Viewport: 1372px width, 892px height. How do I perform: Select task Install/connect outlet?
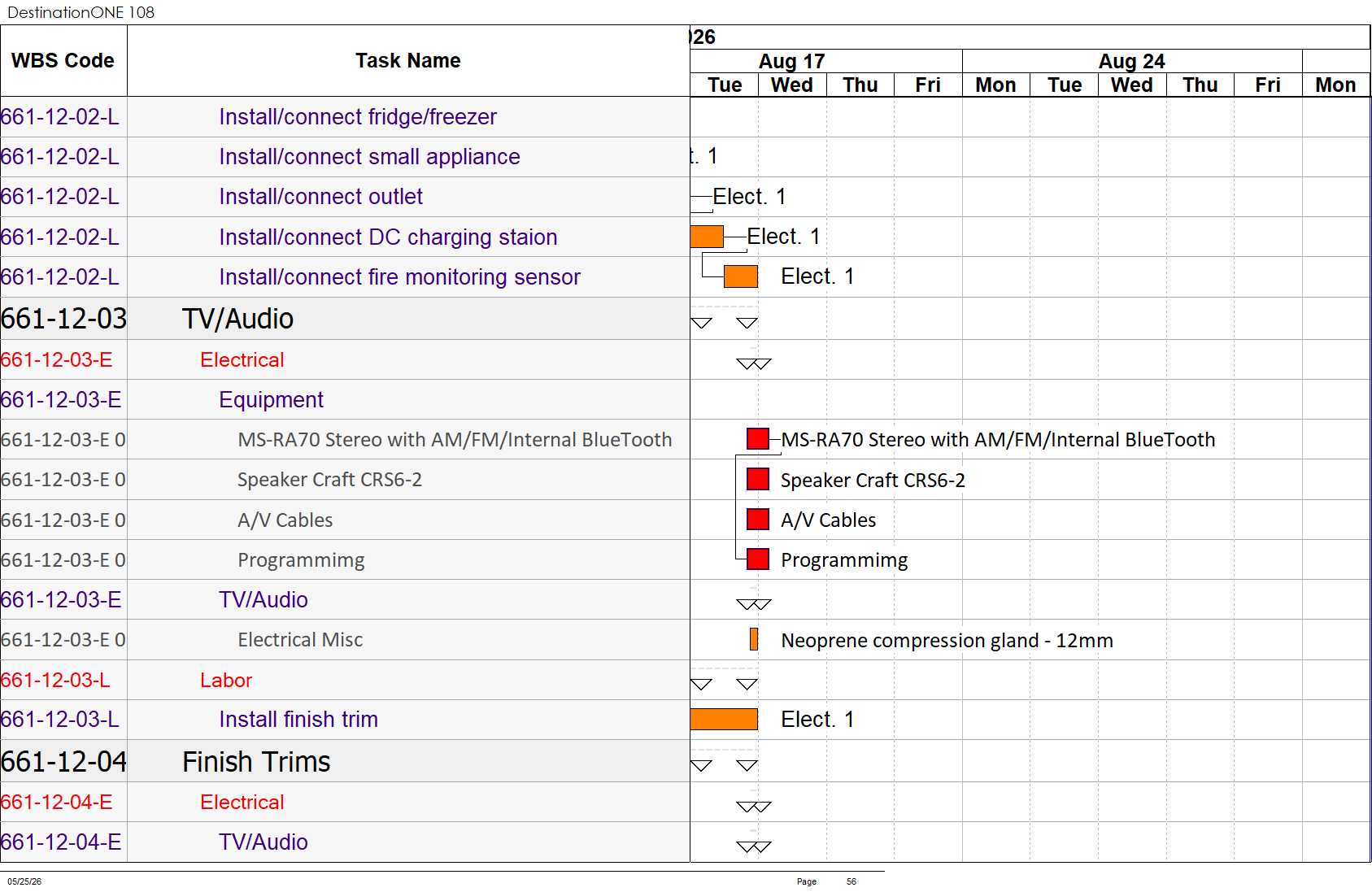click(320, 197)
